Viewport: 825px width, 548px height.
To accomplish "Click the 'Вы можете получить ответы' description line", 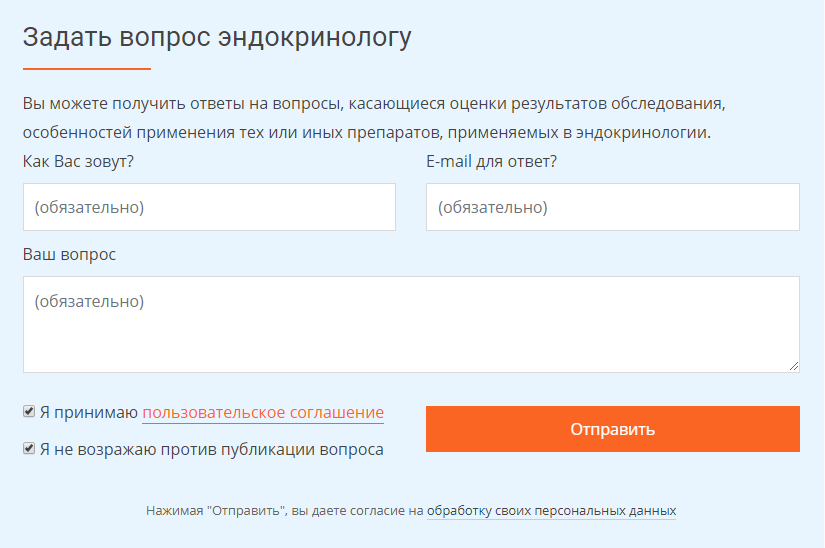I will click(372, 103).
